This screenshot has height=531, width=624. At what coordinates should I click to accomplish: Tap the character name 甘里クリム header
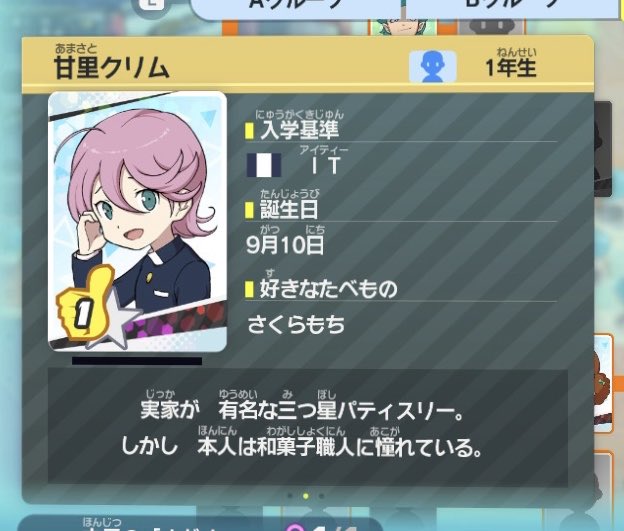coord(112,67)
